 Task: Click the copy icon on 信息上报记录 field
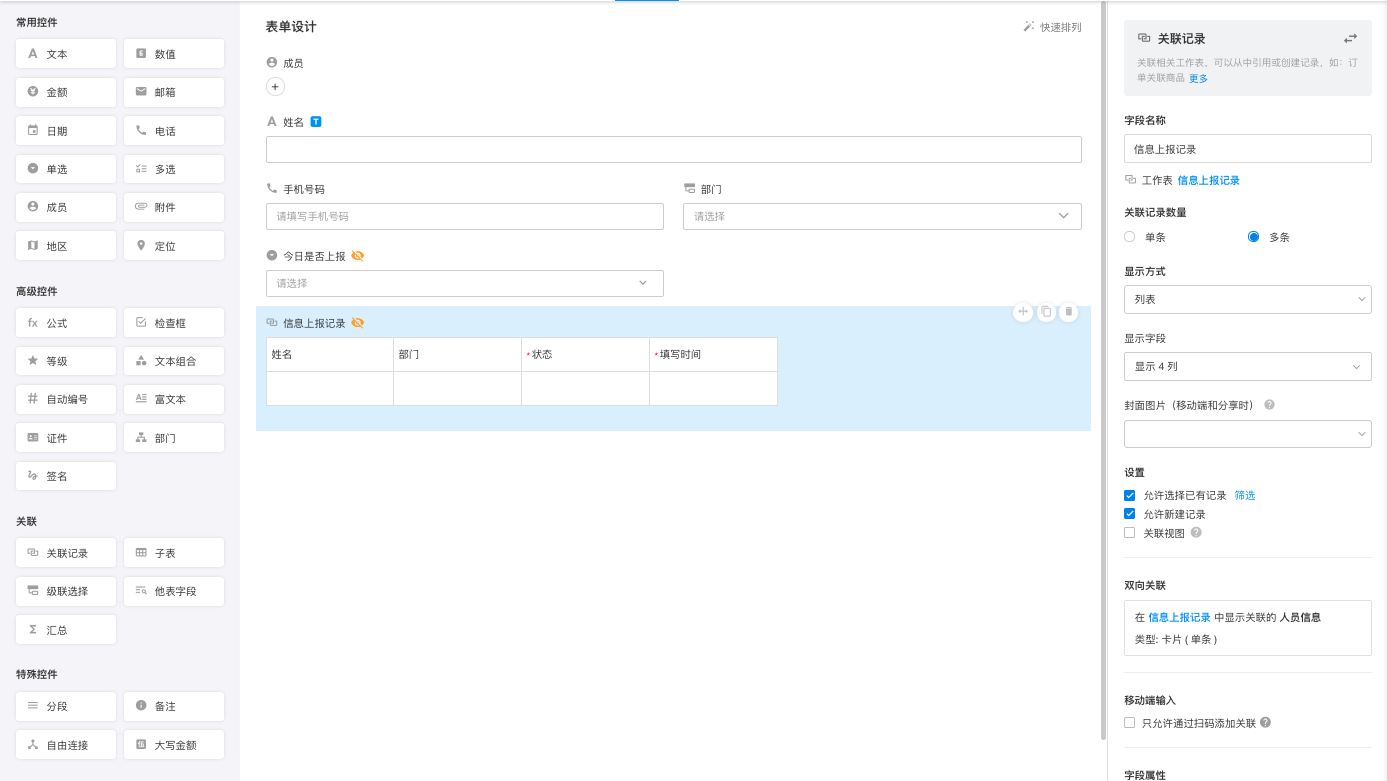tap(1046, 312)
